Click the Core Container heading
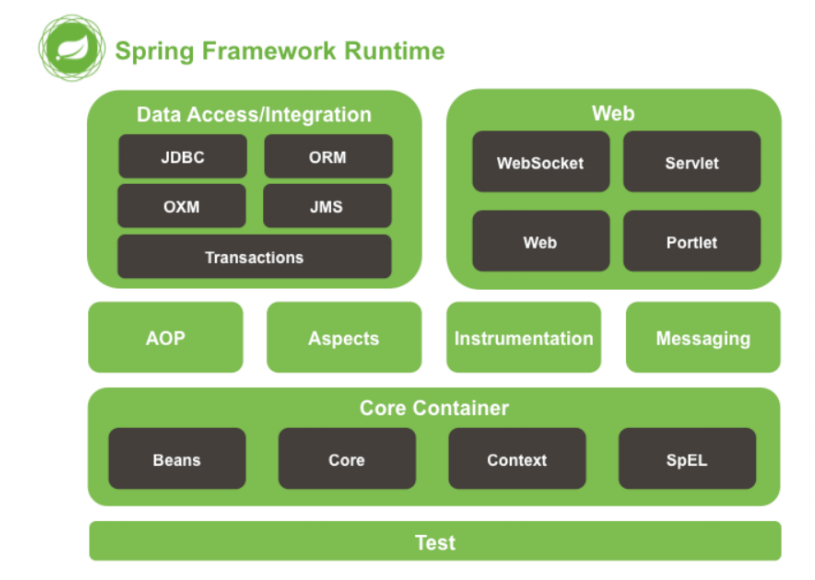 [434, 408]
